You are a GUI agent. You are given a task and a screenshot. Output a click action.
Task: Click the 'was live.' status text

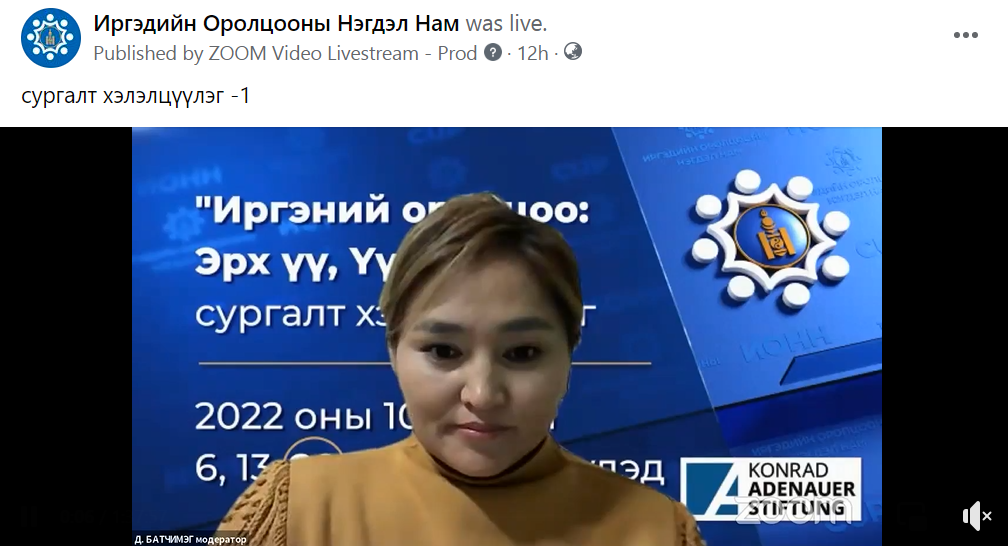click(x=506, y=24)
